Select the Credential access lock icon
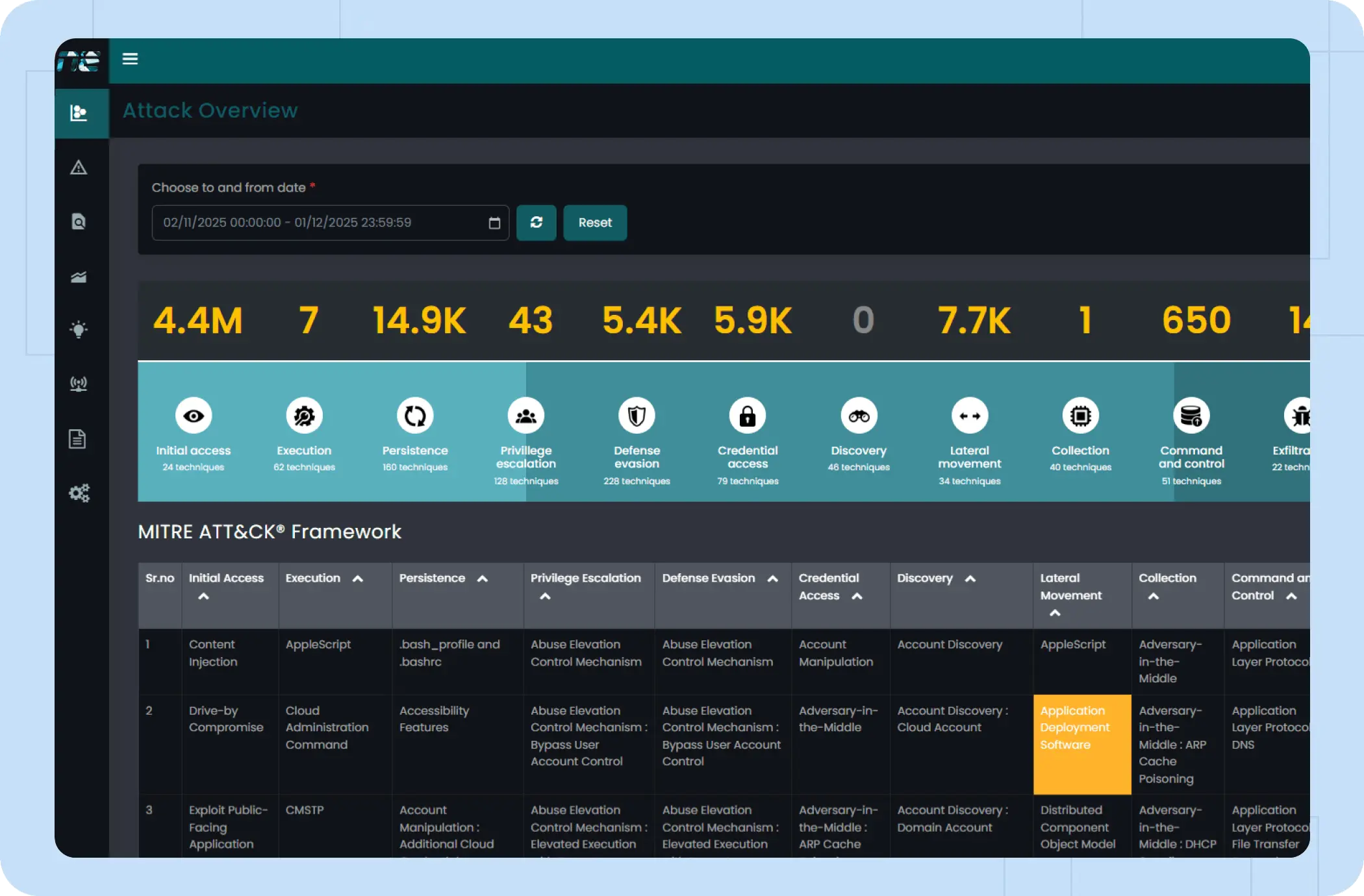The width and height of the screenshot is (1364, 896). [x=748, y=416]
